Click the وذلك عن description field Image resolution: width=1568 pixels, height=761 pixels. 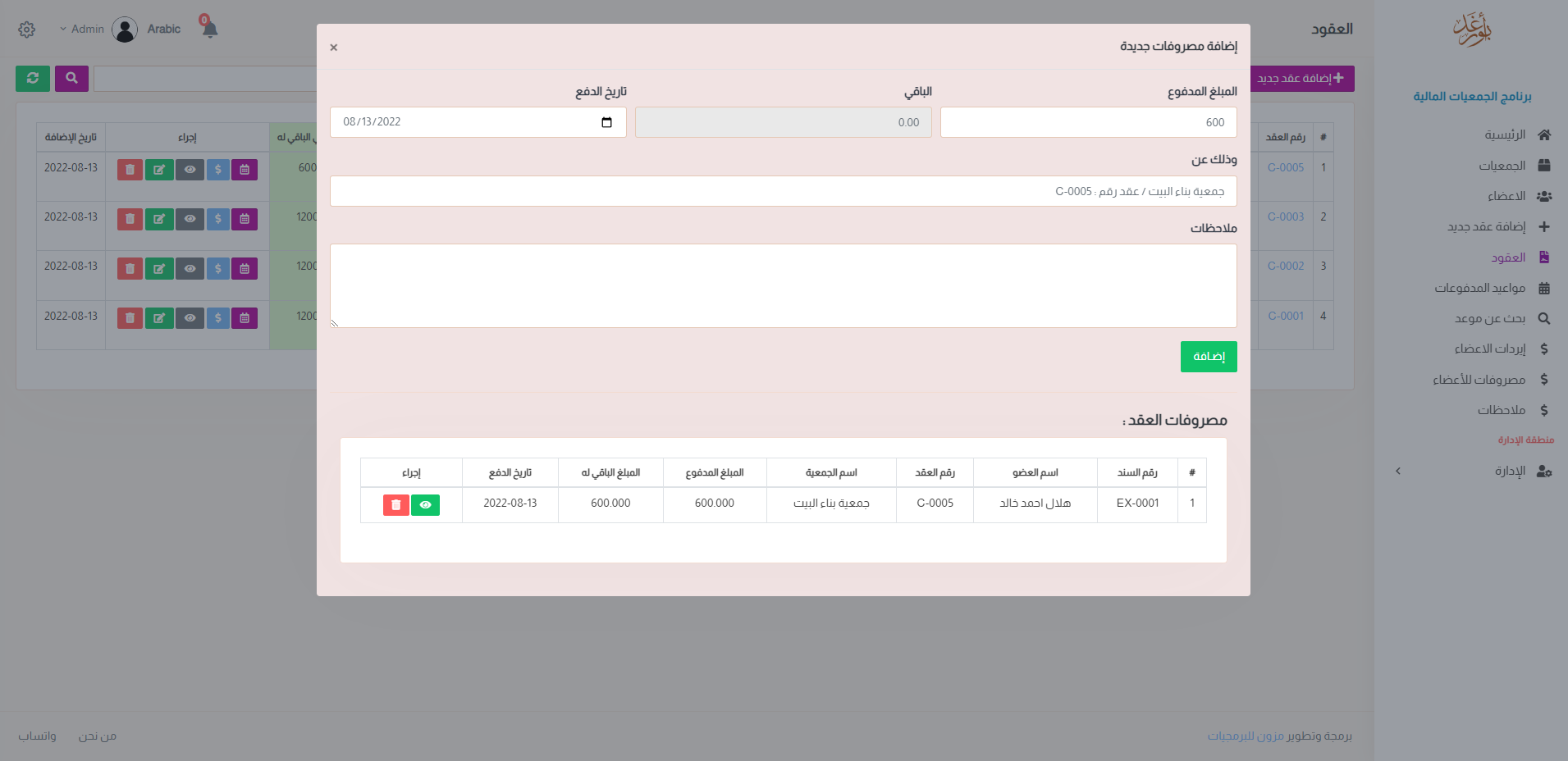(783, 191)
